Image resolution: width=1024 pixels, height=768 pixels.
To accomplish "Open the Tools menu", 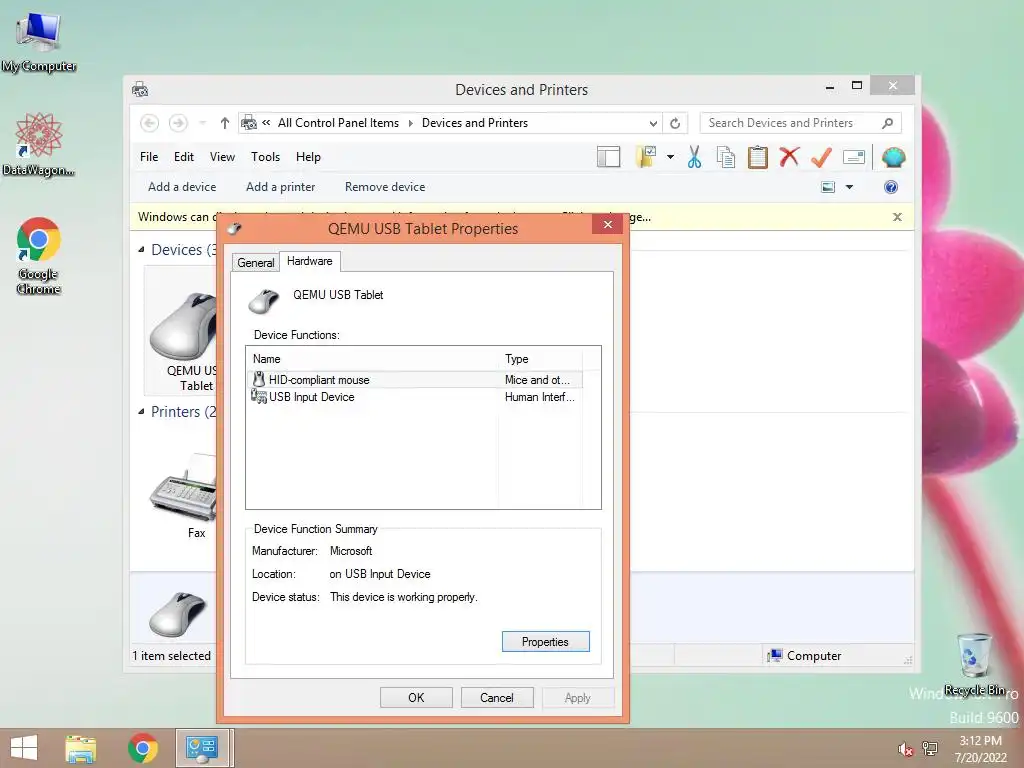I will coord(265,157).
